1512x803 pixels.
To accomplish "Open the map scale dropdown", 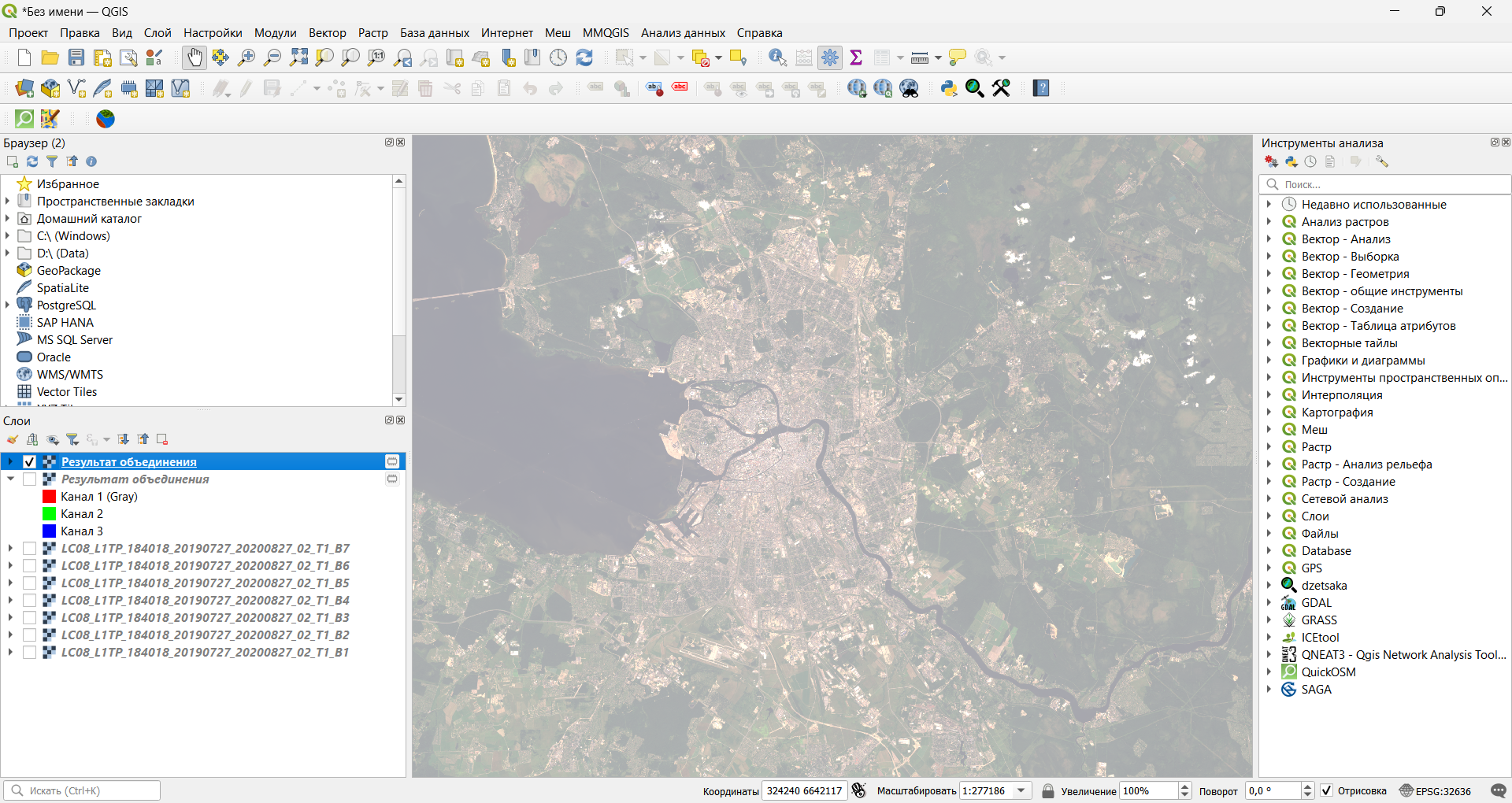I will (1021, 790).
